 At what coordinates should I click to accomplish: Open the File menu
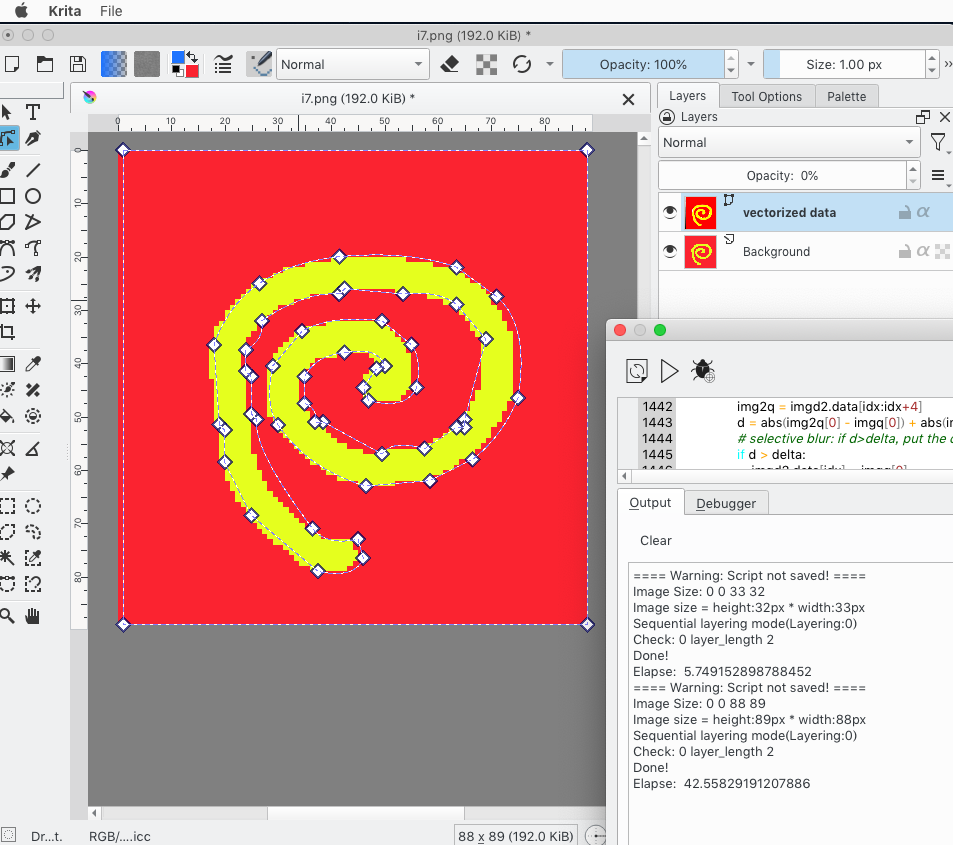(111, 11)
